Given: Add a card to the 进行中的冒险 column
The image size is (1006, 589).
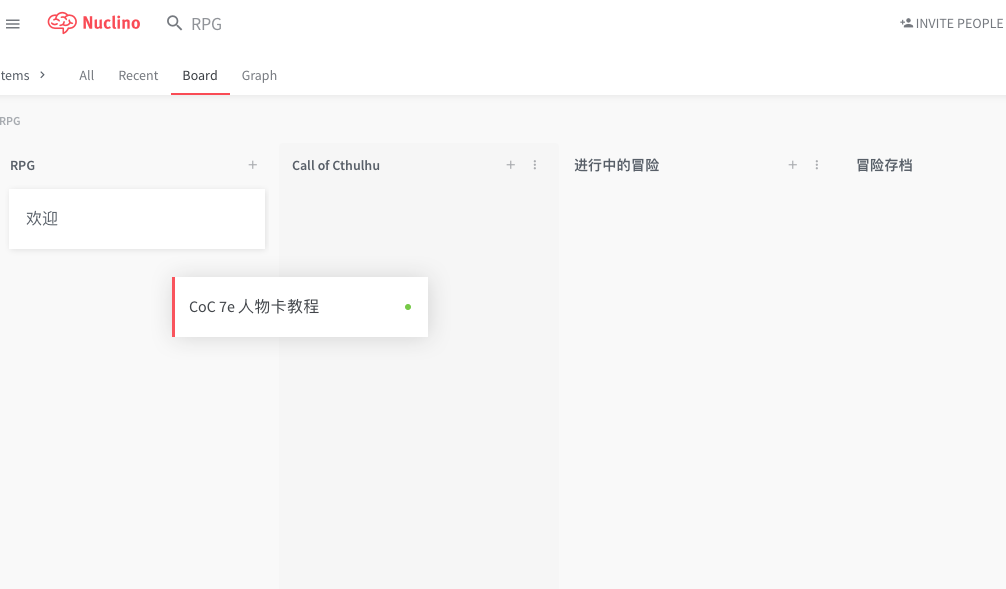Looking at the screenshot, I should click(792, 165).
